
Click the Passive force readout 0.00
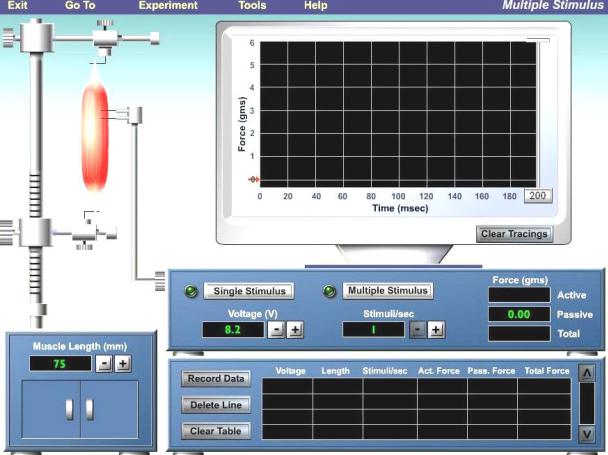pos(519,314)
